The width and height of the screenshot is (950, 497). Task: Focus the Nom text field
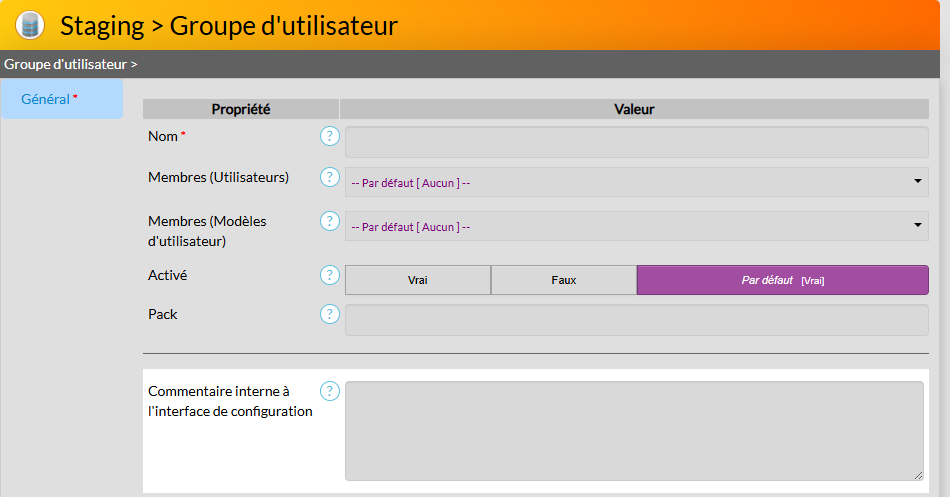click(637, 142)
